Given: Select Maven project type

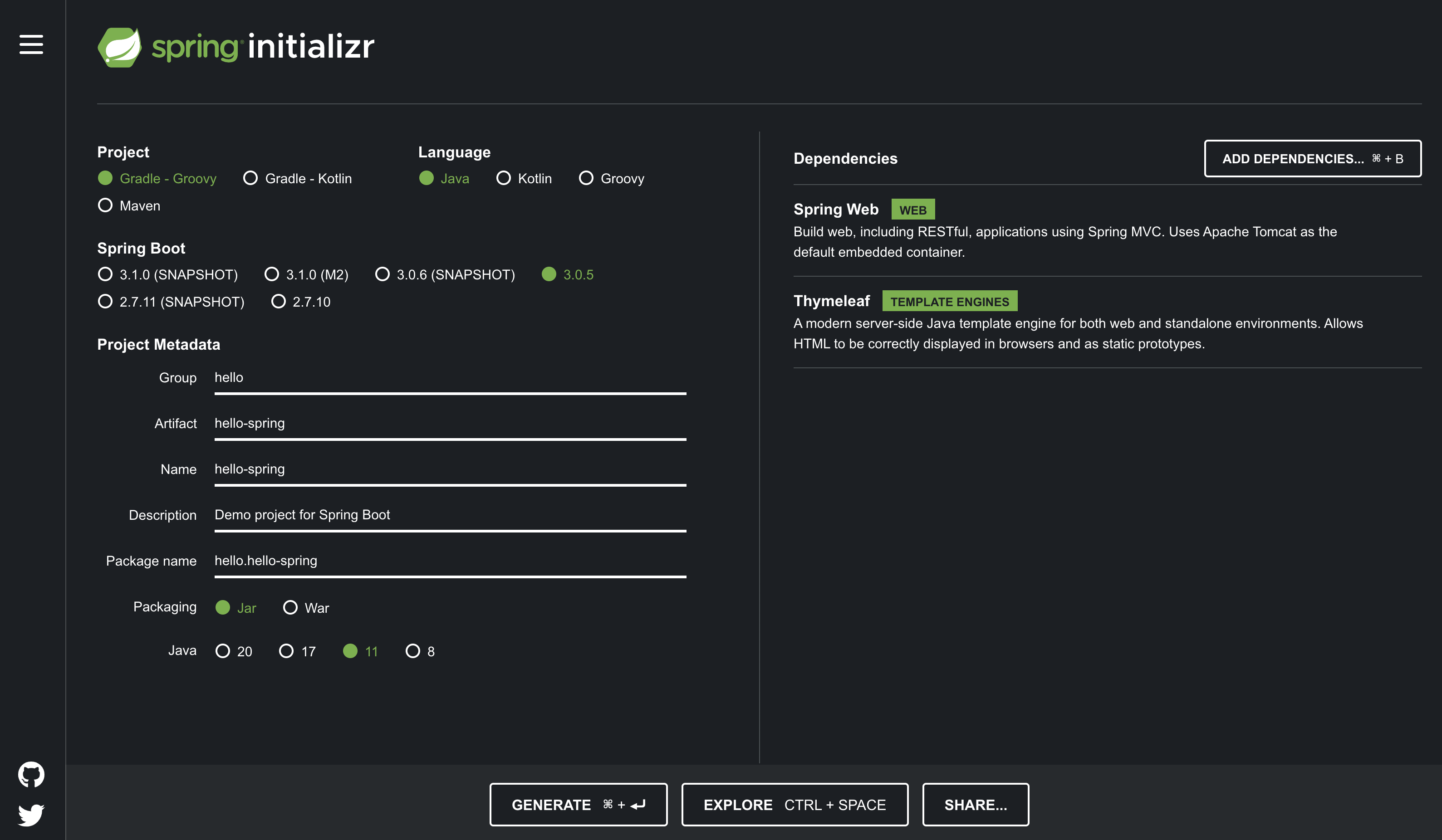Looking at the screenshot, I should pyautogui.click(x=105, y=205).
